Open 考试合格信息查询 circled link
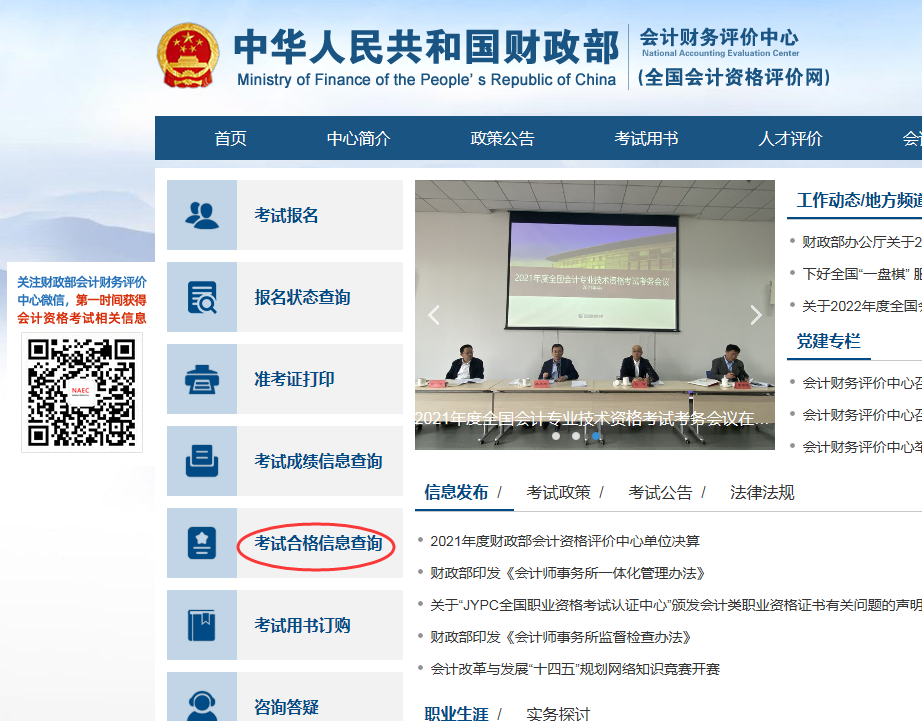Image resolution: width=922 pixels, height=721 pixels. click(318, 544)
